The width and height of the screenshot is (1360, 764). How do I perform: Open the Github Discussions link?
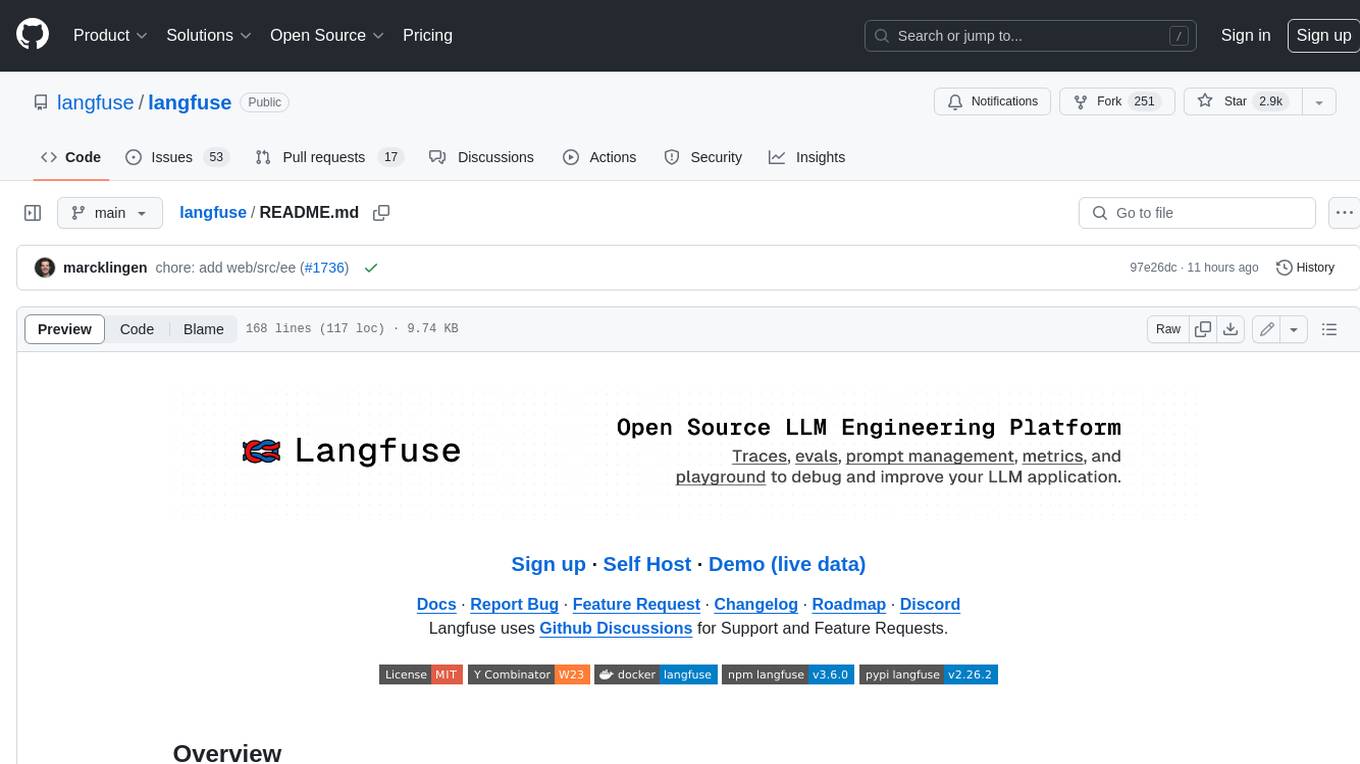[x=616, y=628]
